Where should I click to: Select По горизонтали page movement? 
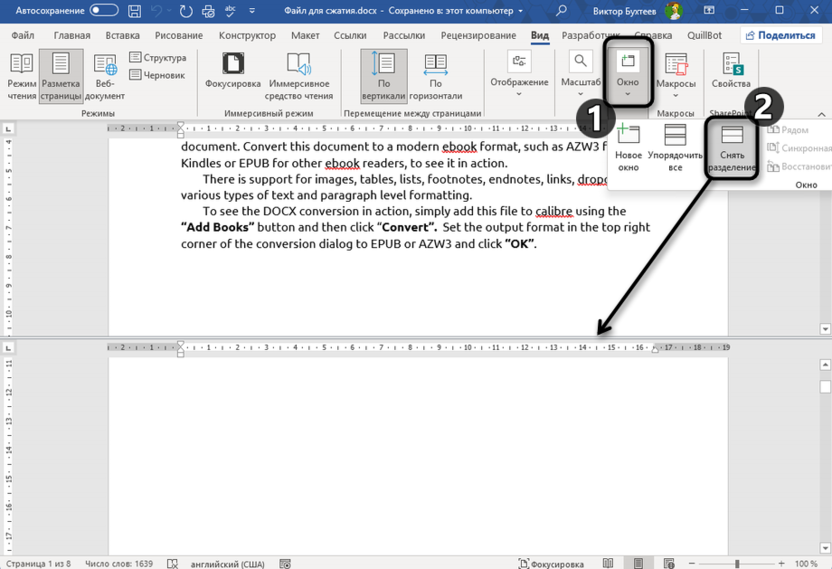click(x=435, y=74)
